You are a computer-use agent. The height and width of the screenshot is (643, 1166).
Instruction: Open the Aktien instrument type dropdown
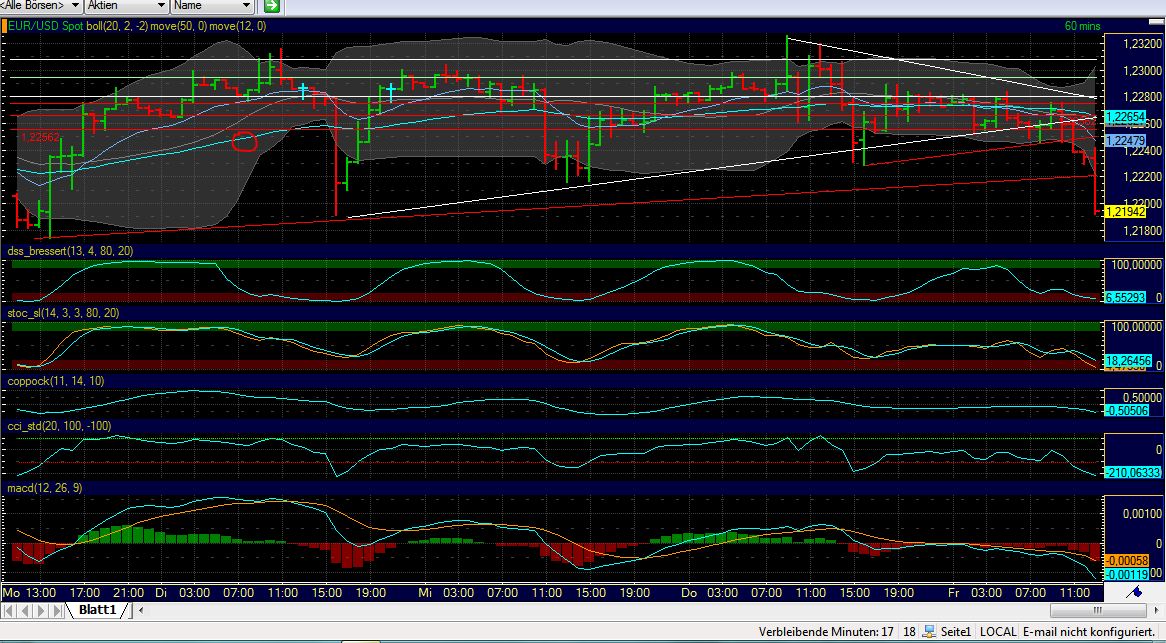pyautogui.click(x=126, y=6)
